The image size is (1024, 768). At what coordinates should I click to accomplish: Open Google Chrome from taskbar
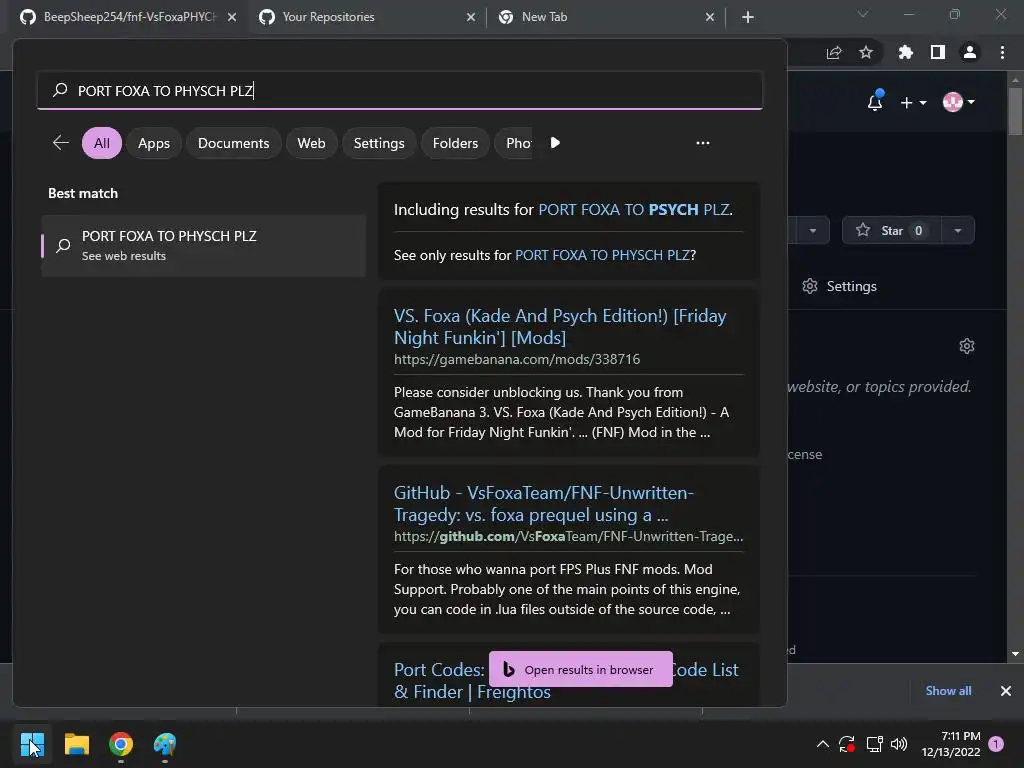tap(121, 744)
